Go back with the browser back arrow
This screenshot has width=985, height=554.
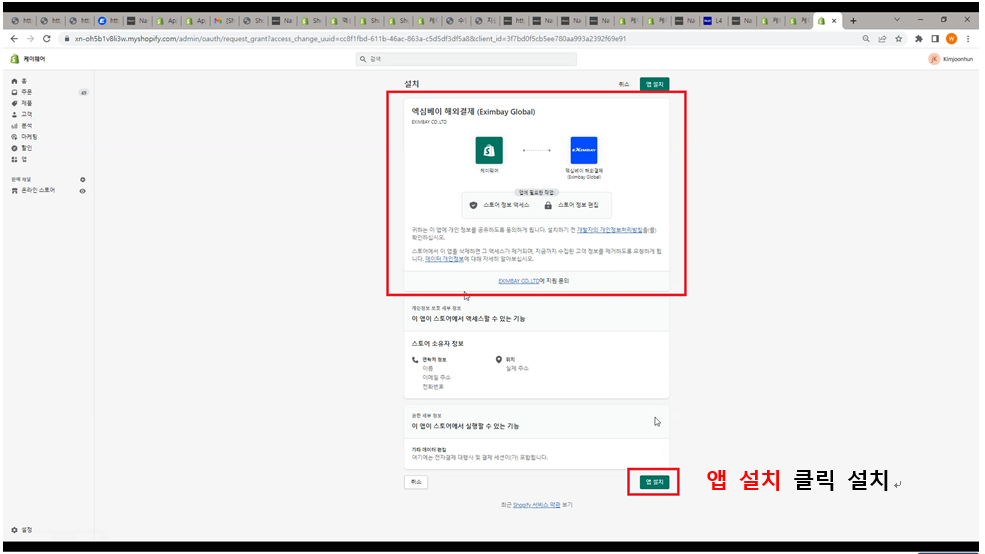pyautogui.click(x=14, y=39)
